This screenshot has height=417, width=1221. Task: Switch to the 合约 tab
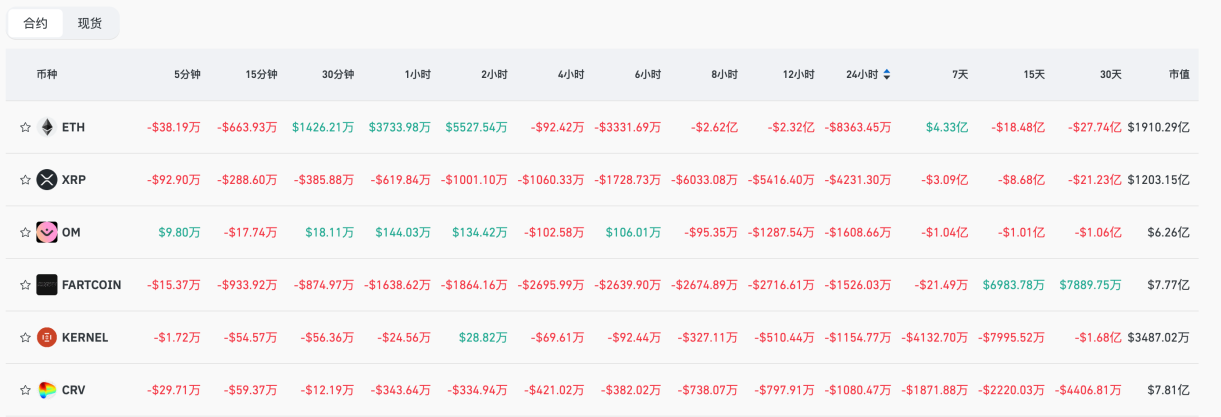35,23
